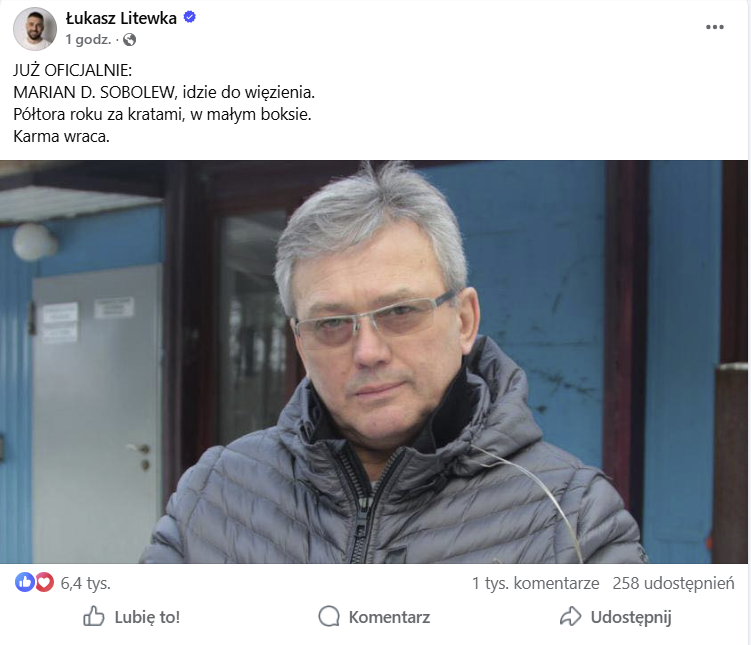Screen dimensions: 751x645
Task: Click the Łukasz Litewka author name
Action: pos(121,18)
